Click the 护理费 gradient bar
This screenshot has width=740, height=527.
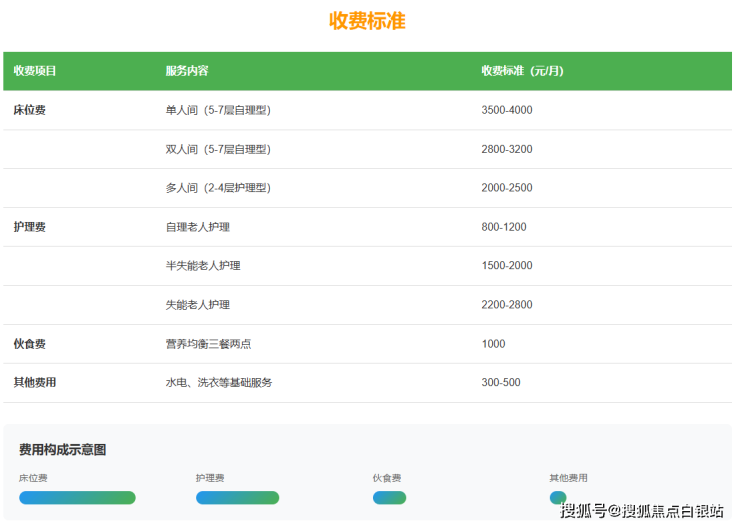[237, 498]
